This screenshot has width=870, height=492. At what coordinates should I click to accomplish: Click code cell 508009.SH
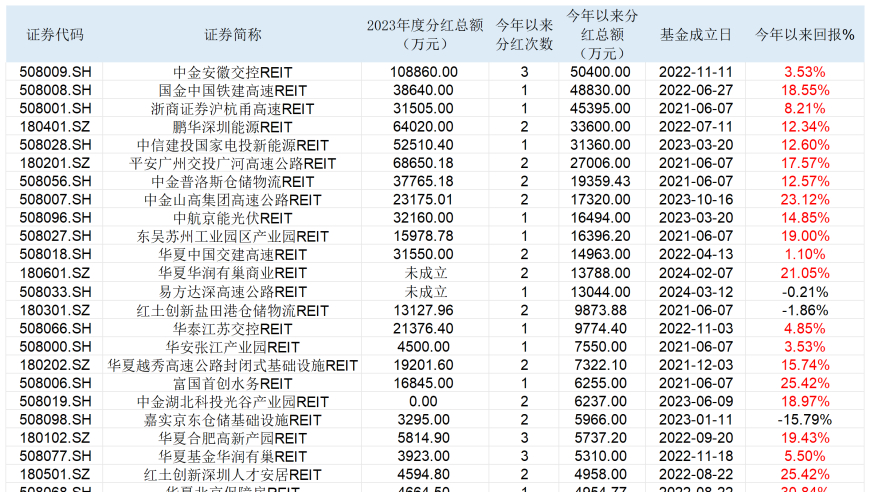55,72
